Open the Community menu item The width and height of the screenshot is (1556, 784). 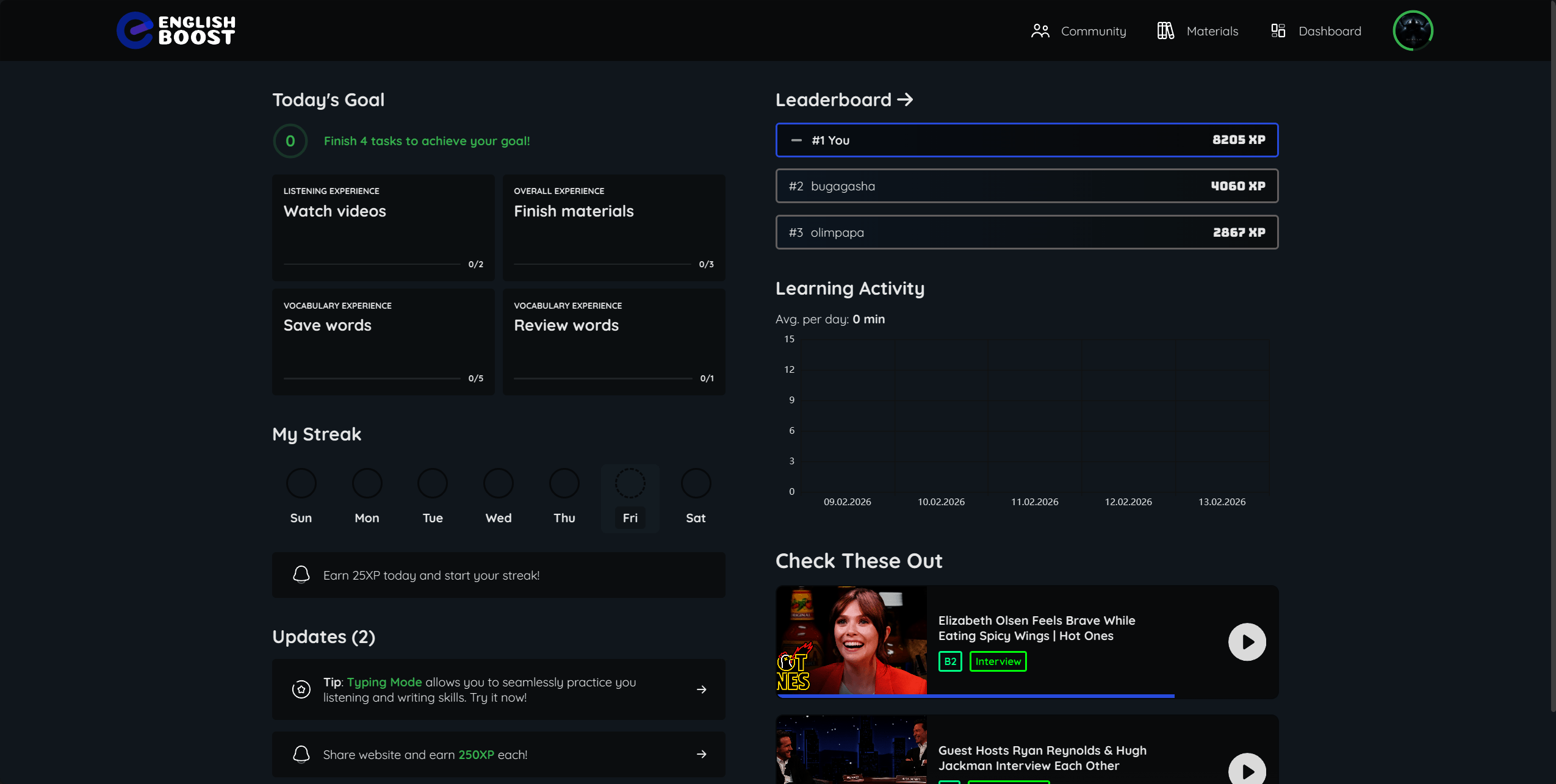tap(1093, 31)
